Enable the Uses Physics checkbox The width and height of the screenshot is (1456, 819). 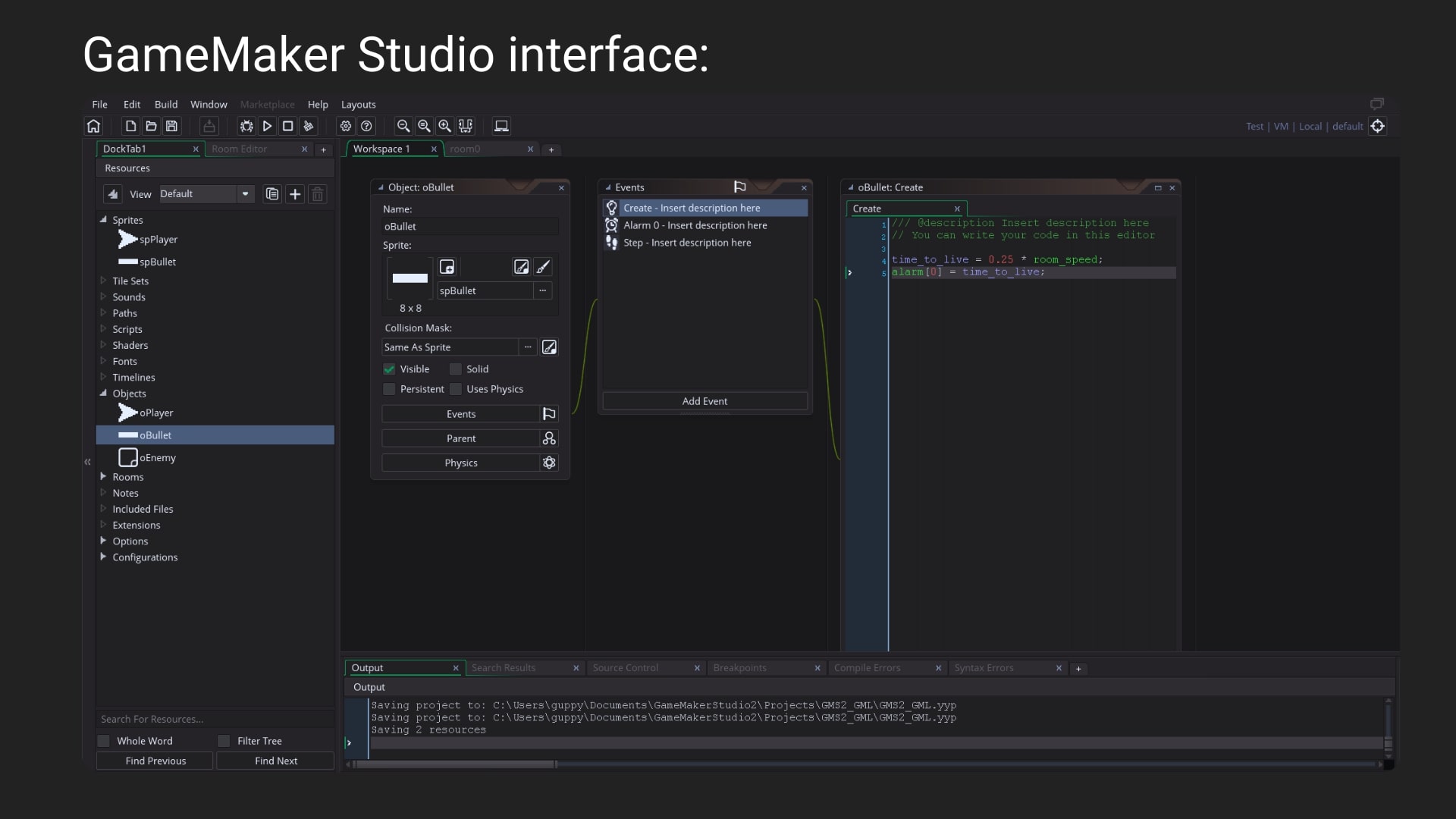(x=456, y=389)
